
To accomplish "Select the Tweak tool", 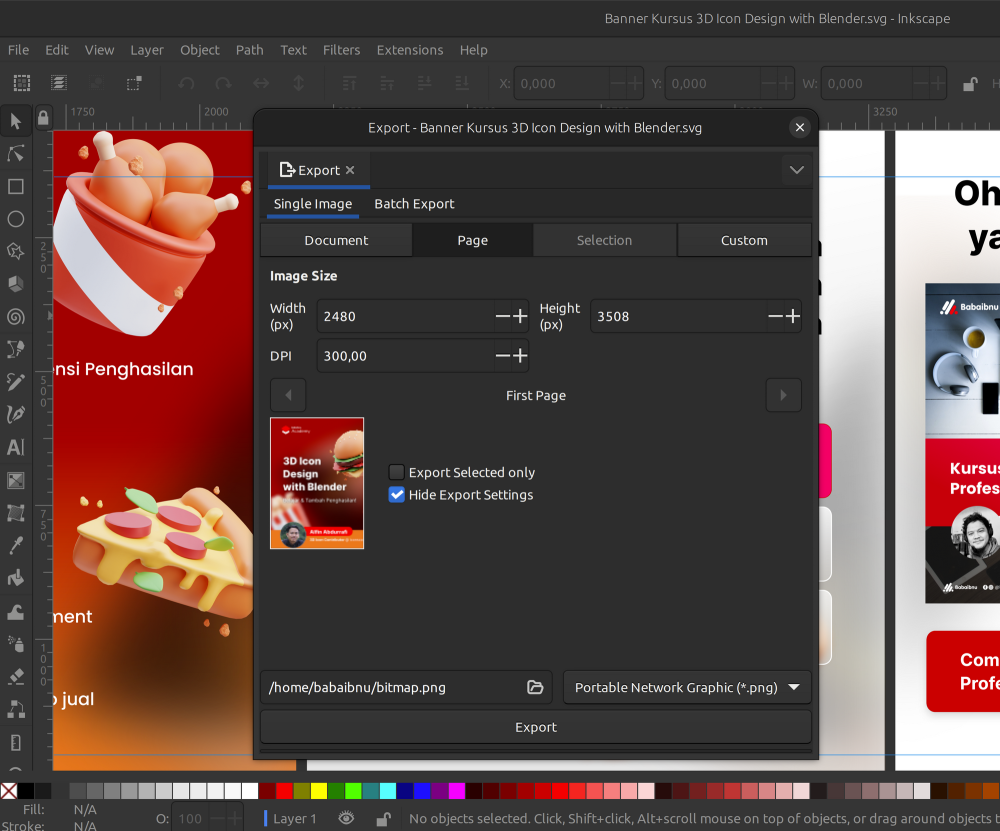I will tap(16, 611).
